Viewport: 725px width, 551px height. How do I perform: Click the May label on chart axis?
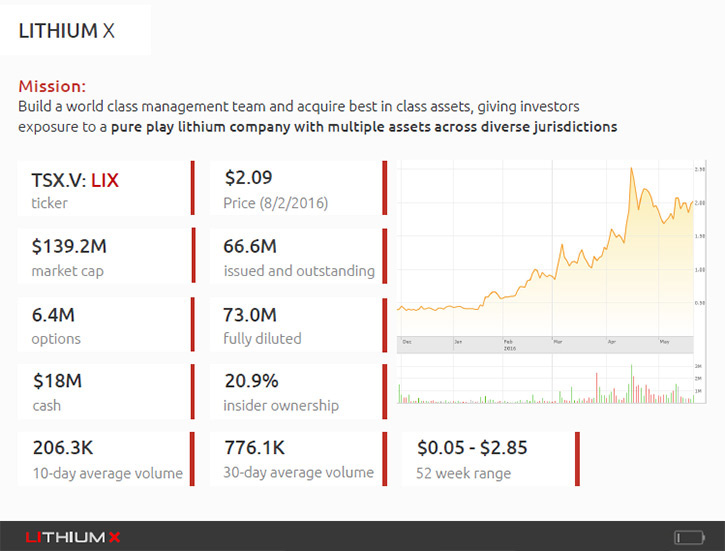[664, 342]
